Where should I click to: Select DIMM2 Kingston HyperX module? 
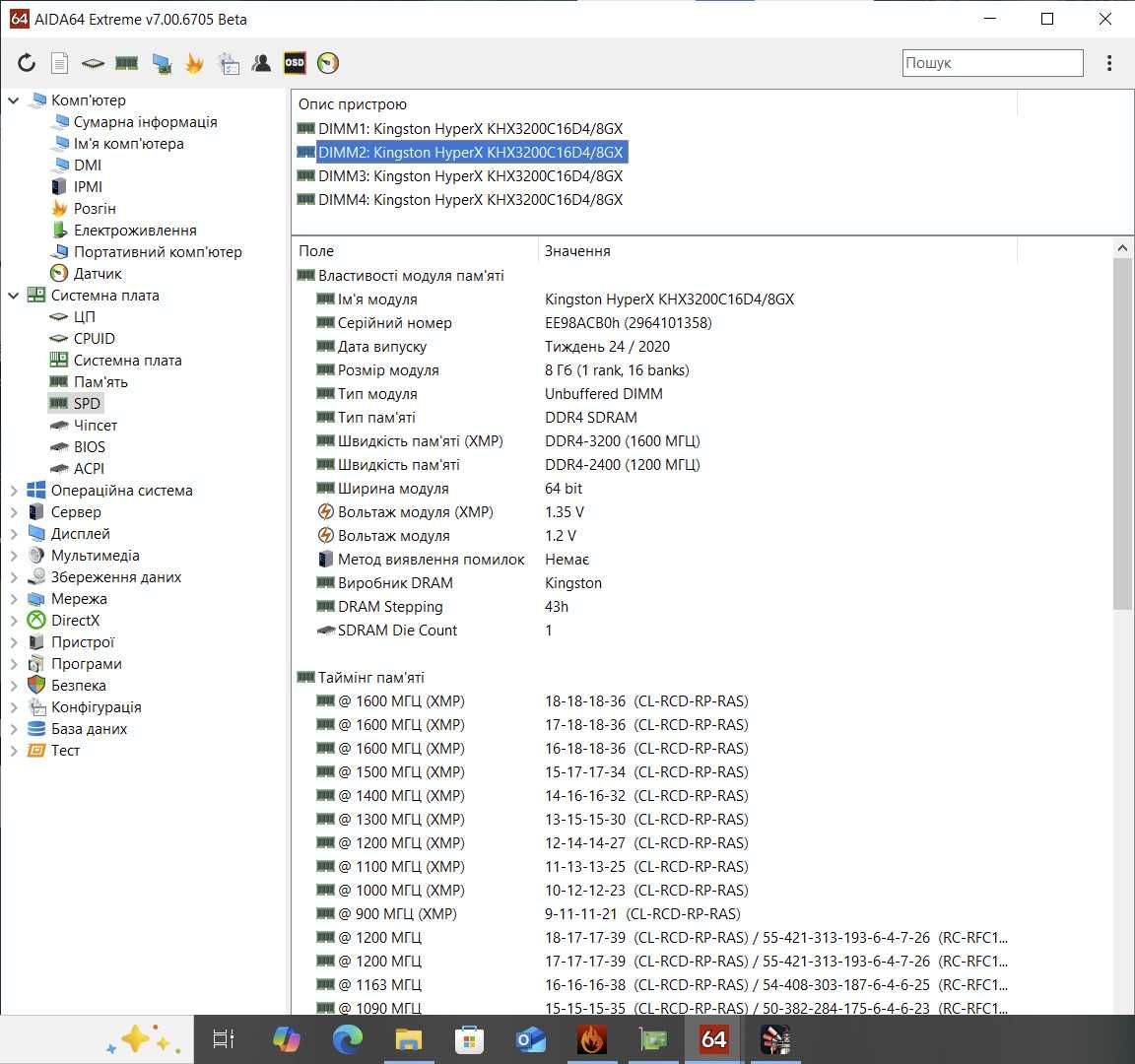(x=470, y=153)
